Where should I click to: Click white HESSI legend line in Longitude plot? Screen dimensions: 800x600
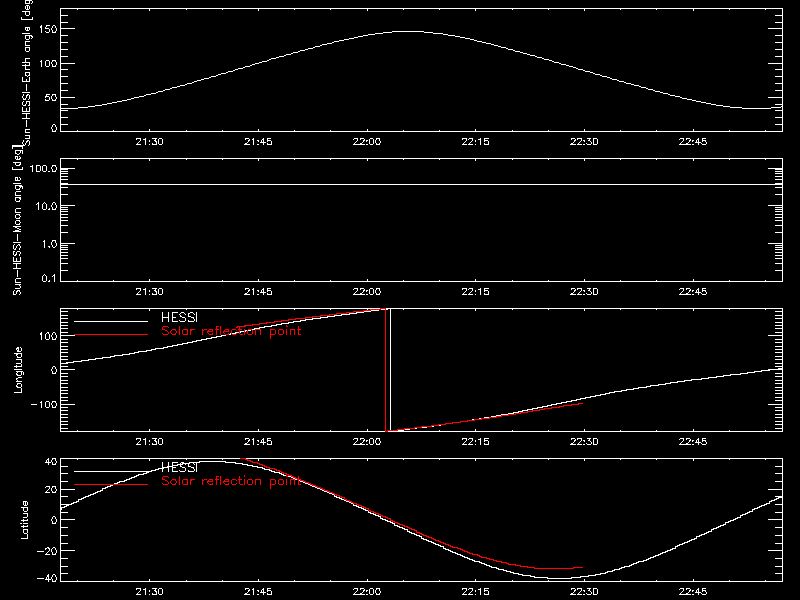(x=111, y=321)
